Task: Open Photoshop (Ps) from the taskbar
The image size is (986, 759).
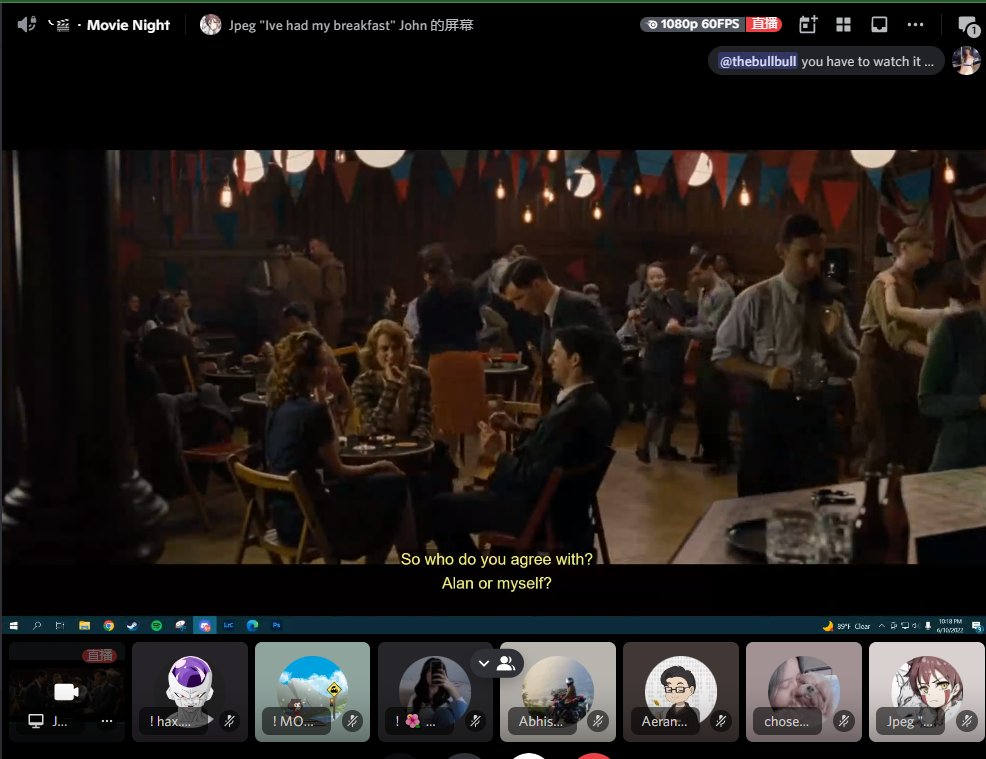Action: 277,625
